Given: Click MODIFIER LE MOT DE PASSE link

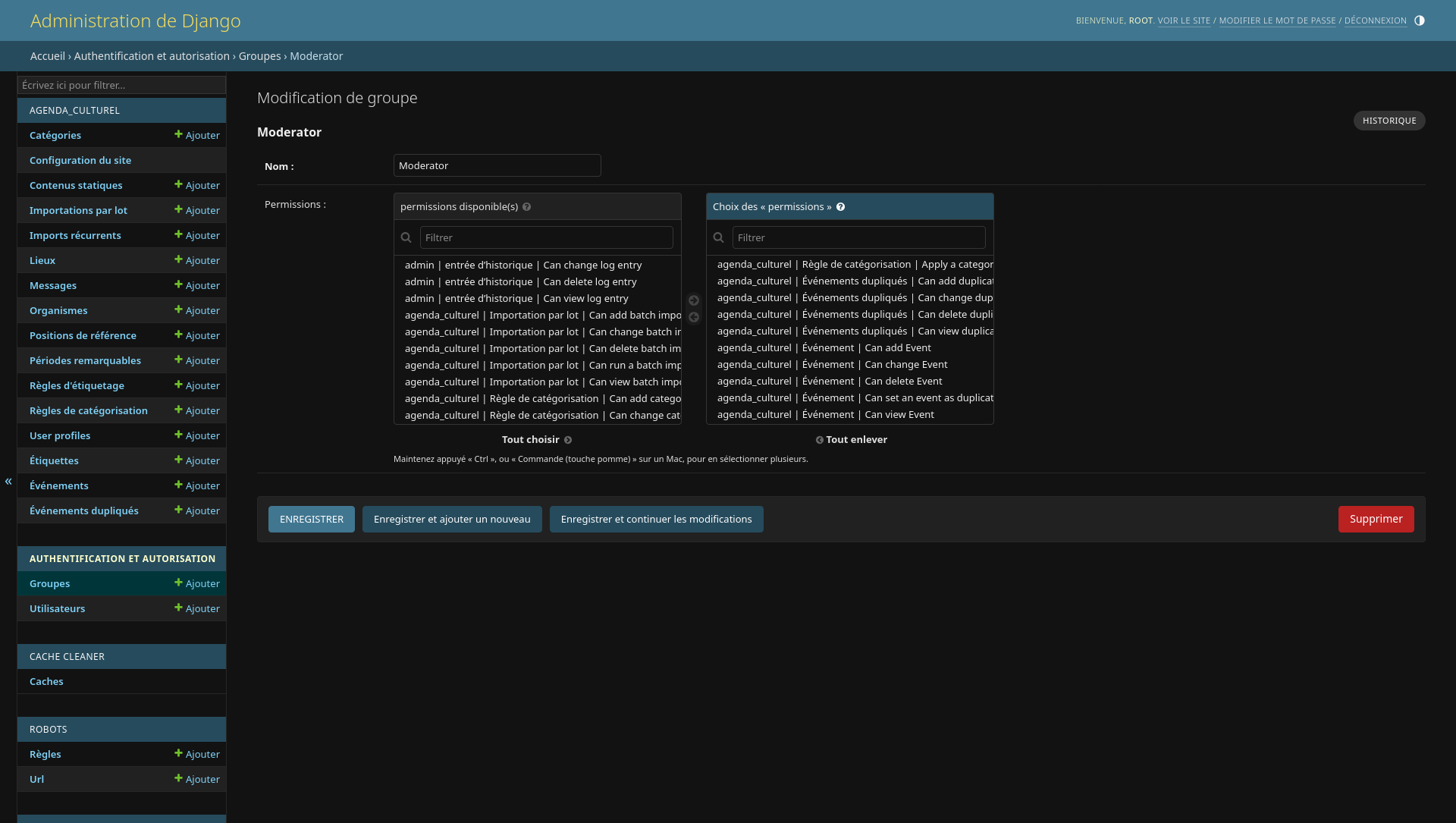Looking at the screenshot, I should pos(1277,20).
